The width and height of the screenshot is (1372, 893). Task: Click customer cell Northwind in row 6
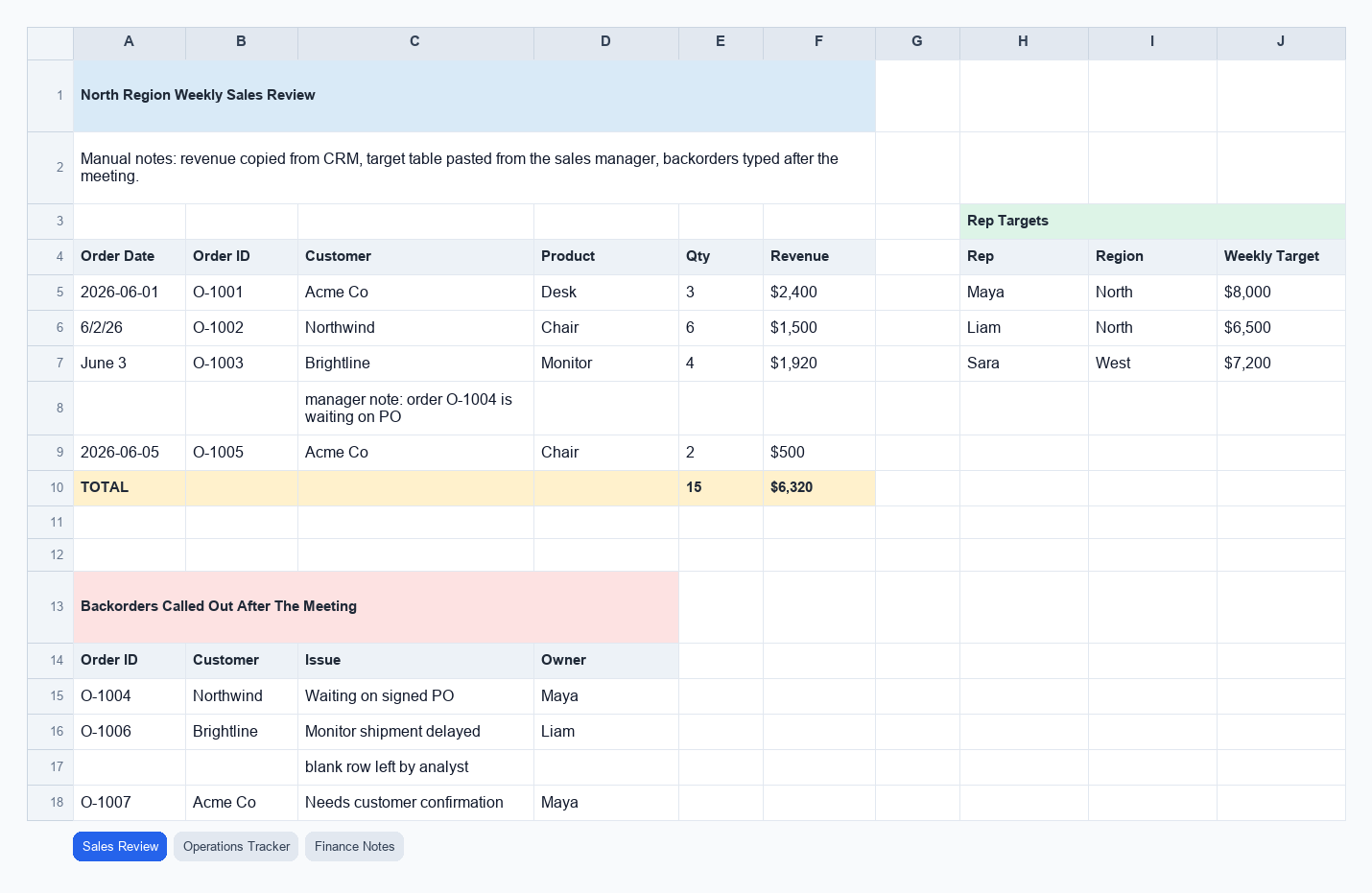point(415,328)
